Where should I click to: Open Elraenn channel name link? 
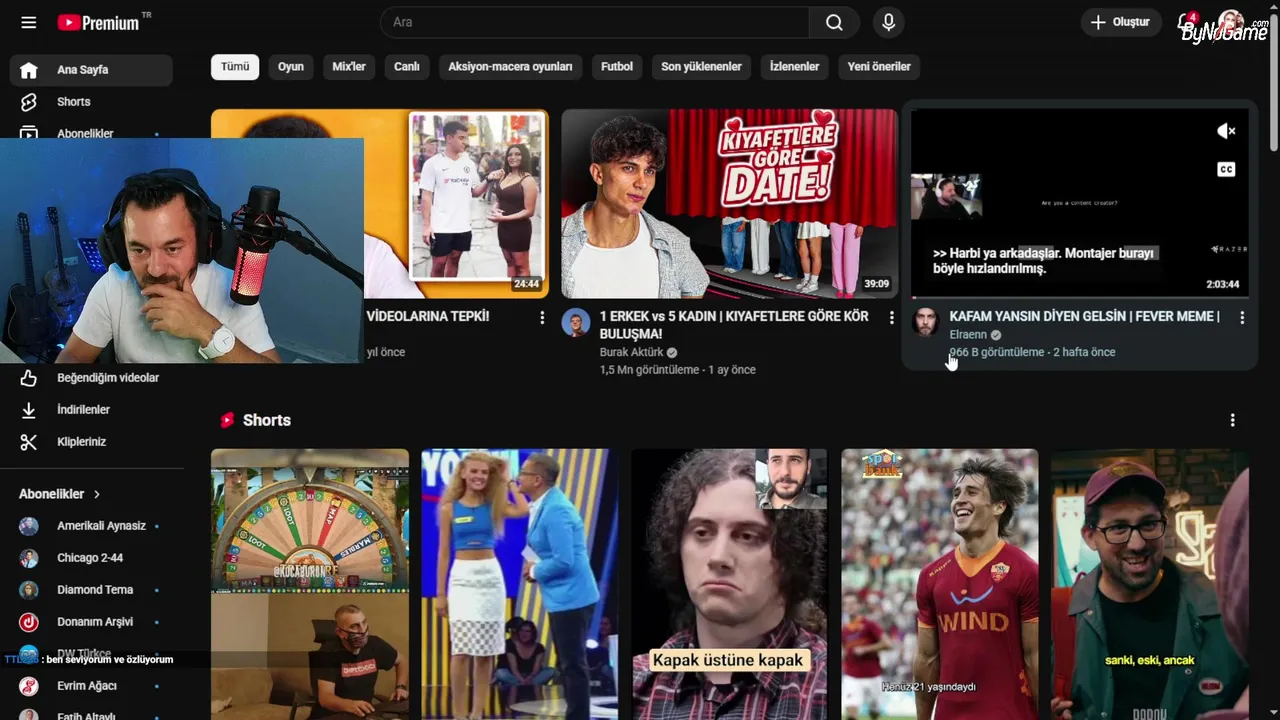[968, 335]
